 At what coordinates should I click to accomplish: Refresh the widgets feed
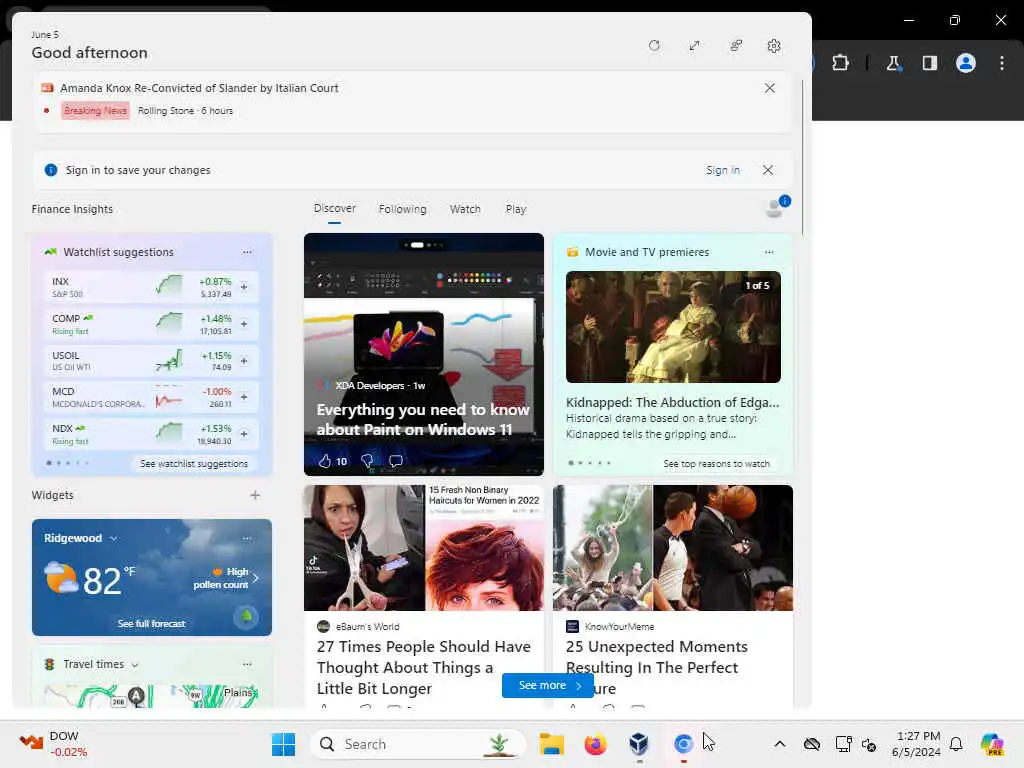[x=654, y=46]
